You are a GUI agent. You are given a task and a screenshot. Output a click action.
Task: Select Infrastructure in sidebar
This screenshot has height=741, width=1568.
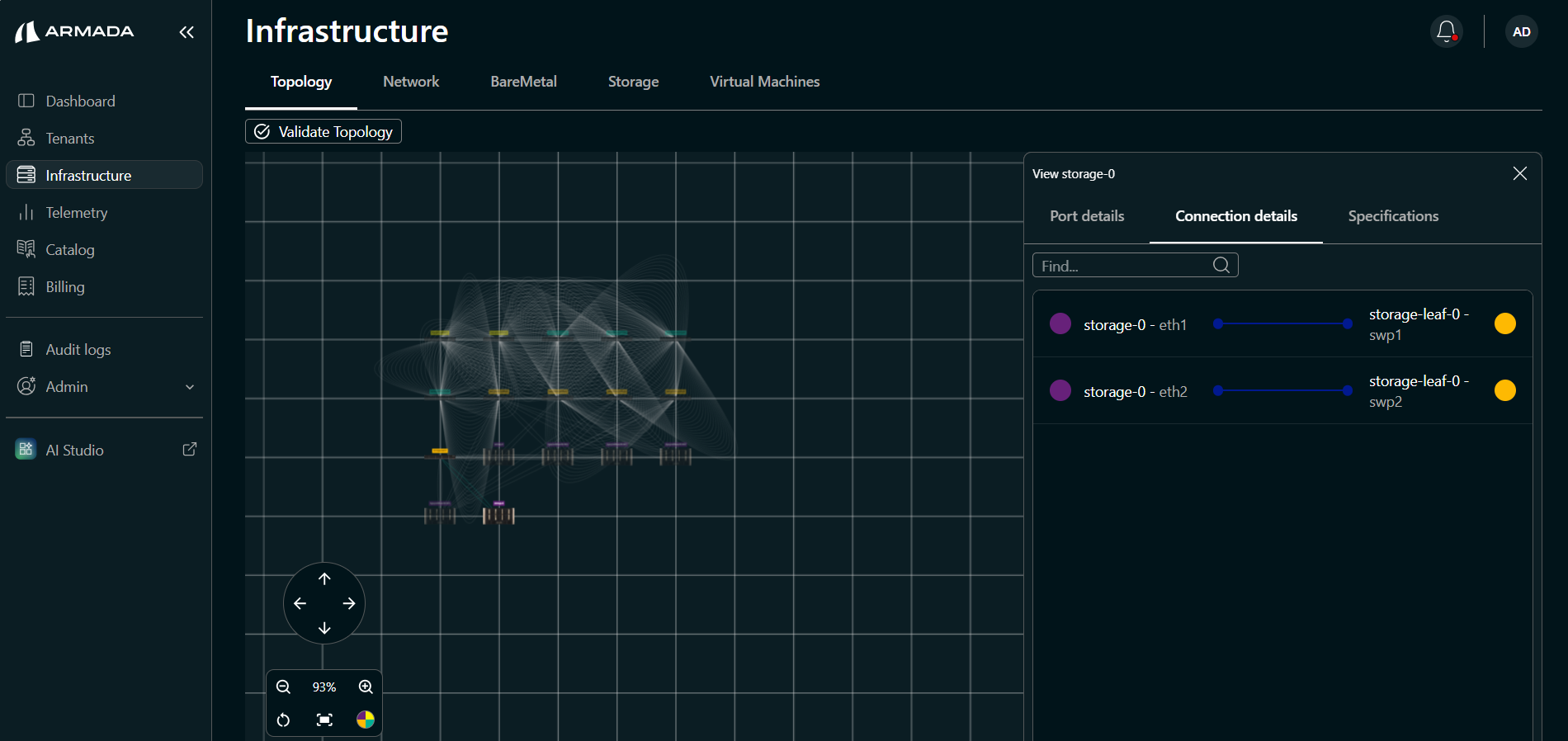point(104,175)
